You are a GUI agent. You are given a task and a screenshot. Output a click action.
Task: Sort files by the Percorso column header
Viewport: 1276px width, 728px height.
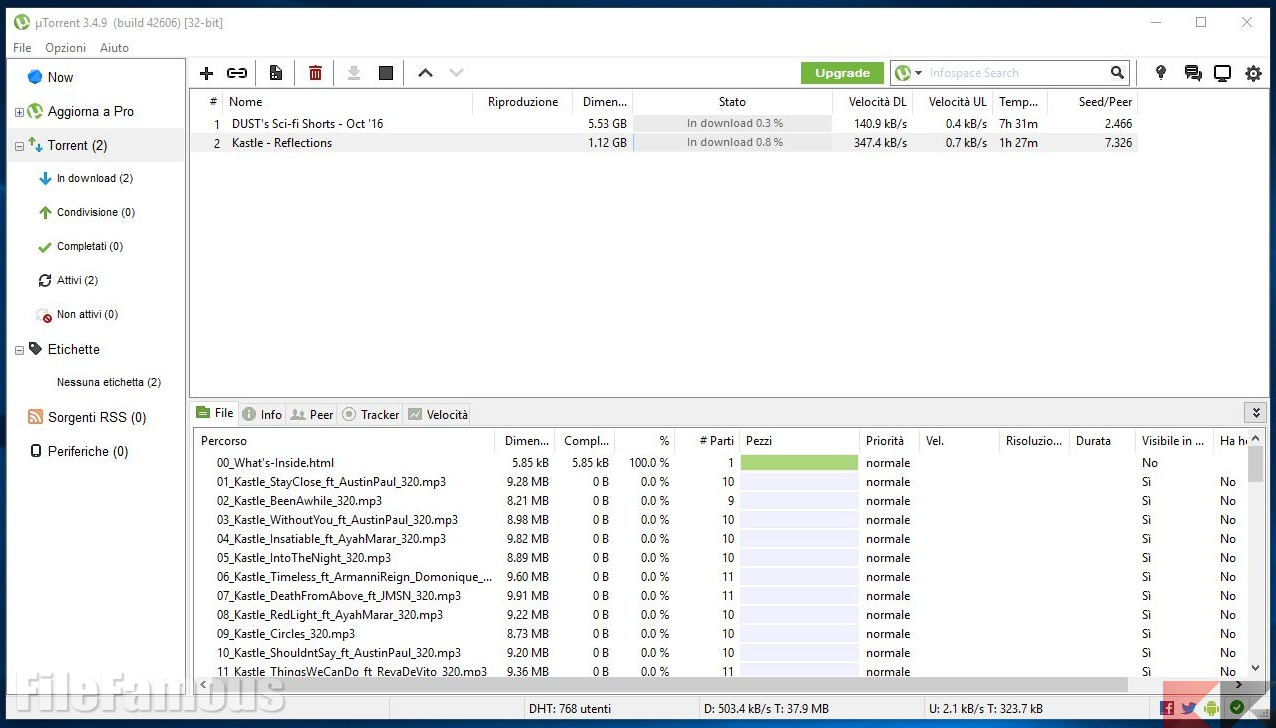coord(344,441)
